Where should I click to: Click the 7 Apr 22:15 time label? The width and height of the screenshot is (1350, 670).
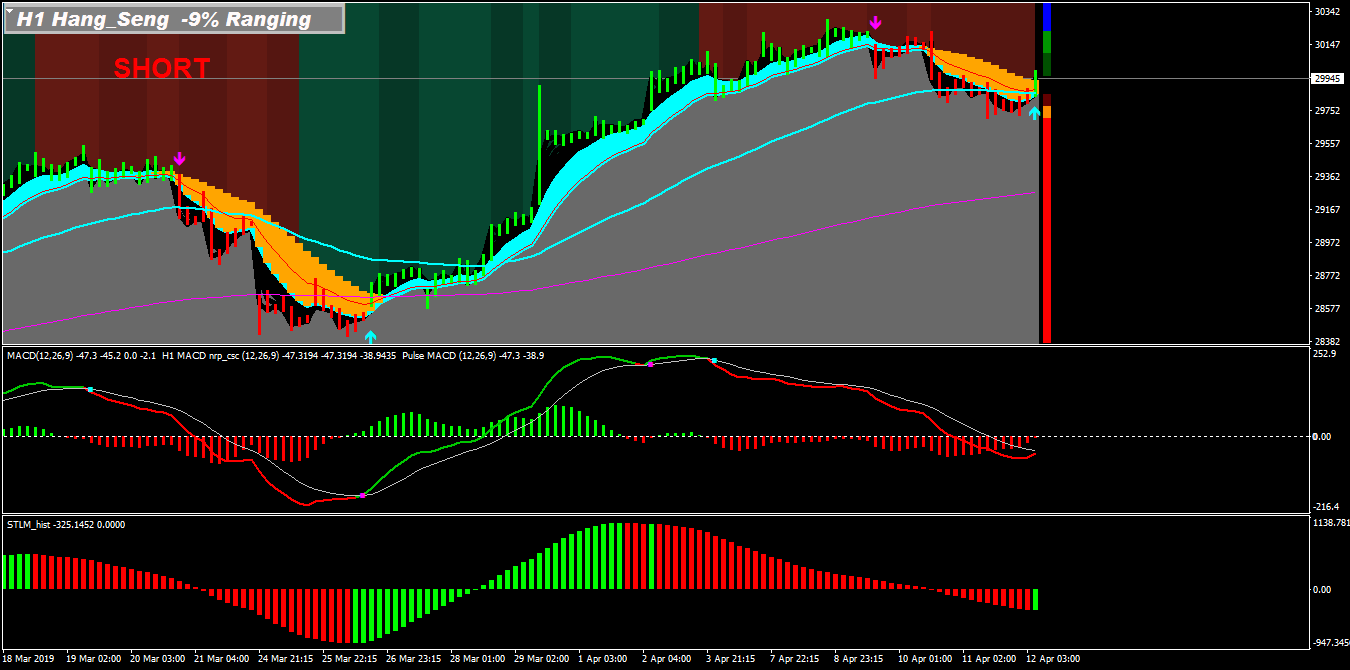pyautogui.click(x=794, y=659)
